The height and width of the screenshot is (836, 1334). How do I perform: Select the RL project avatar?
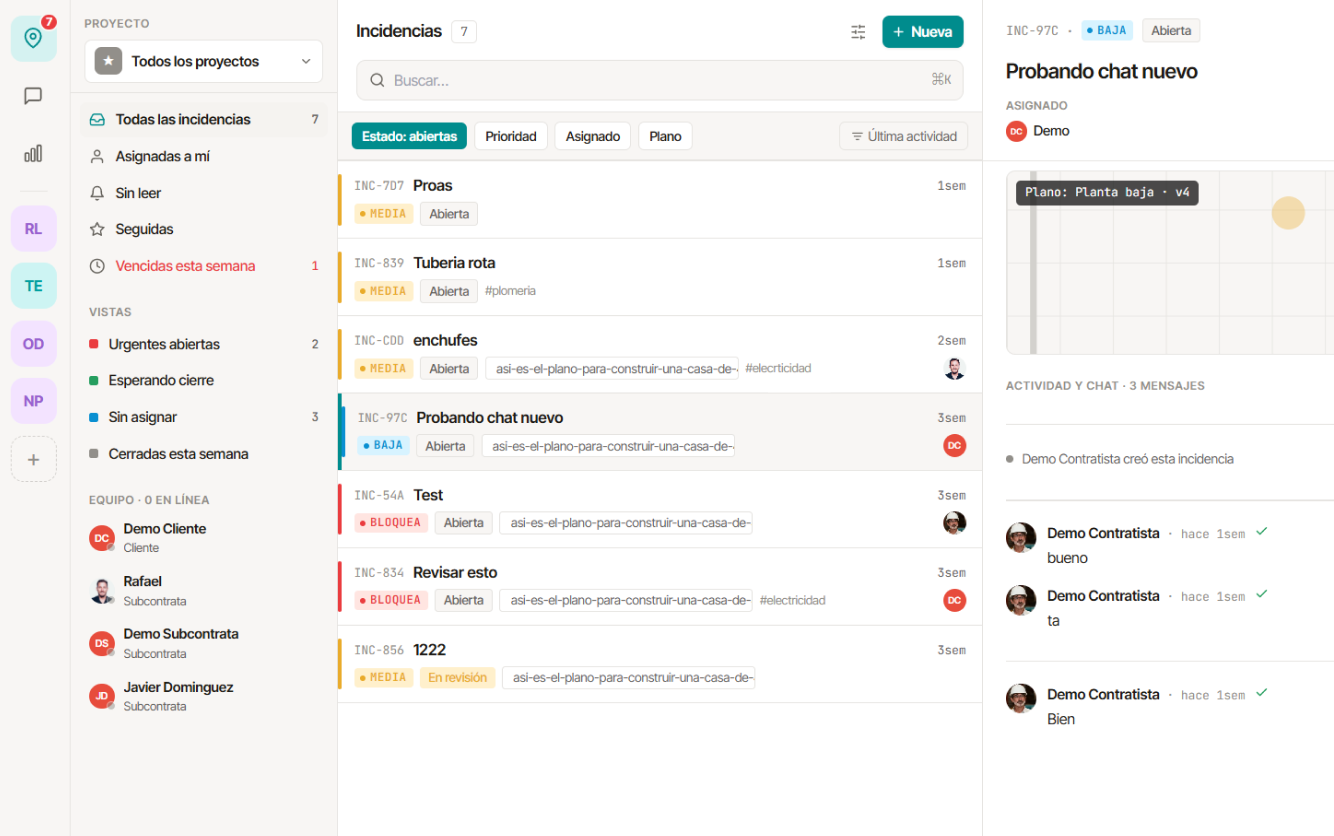pos(34,229)
